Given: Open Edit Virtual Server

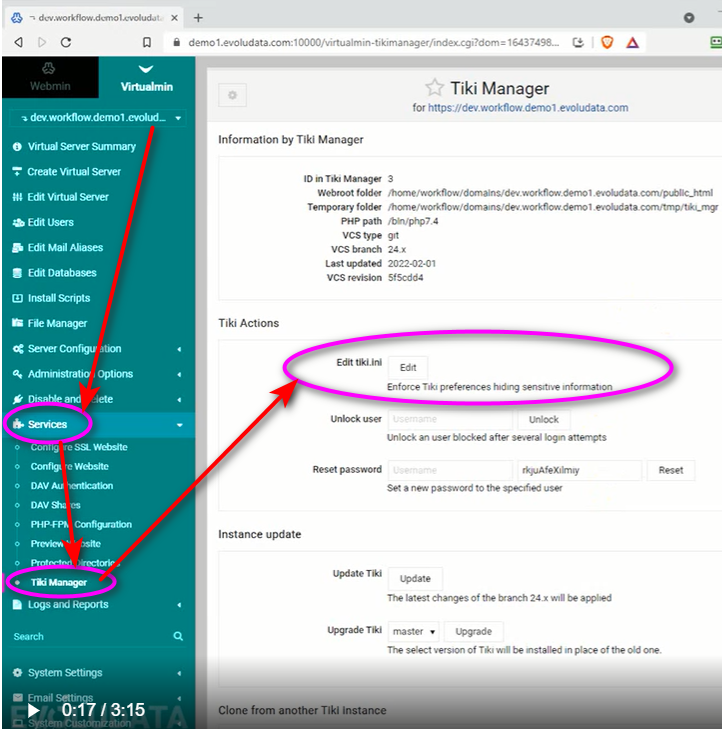Looking at the screenshot, I should tap(68, 197).
